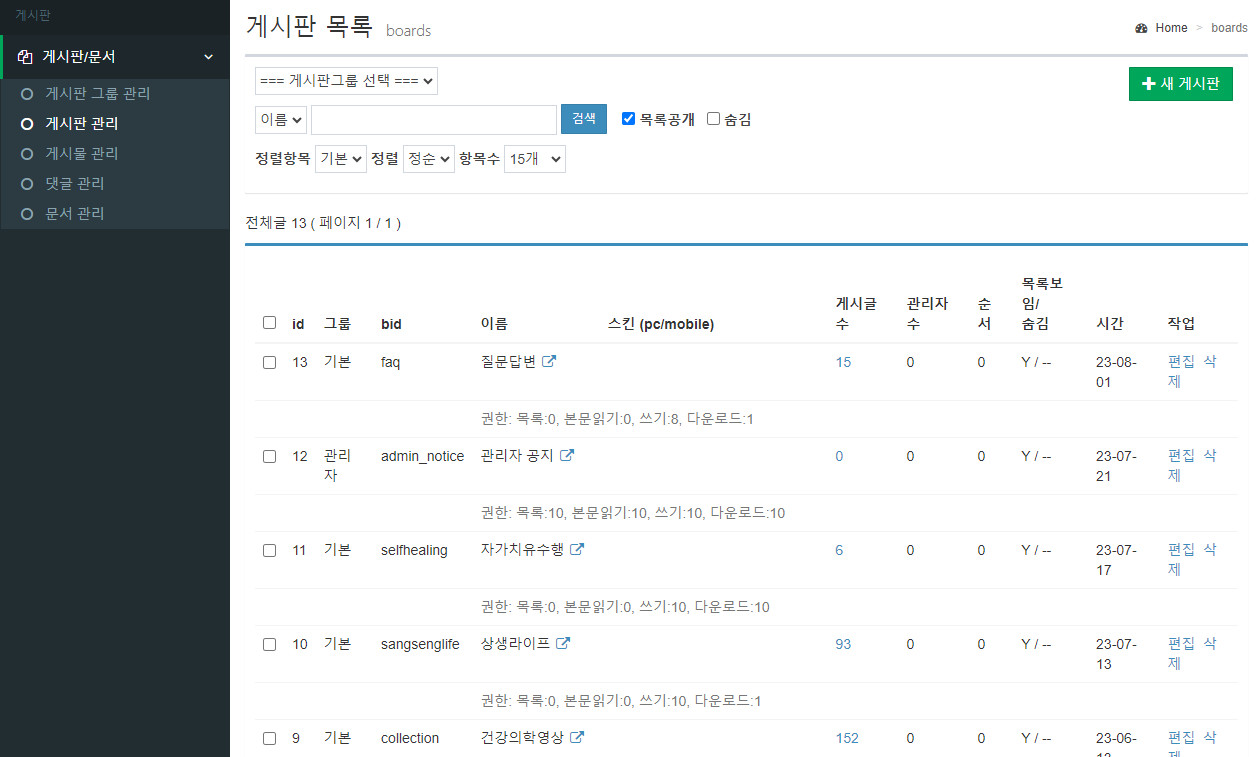
Task: Change items per page via the 15개 dropdown
Action: point(534,158)
